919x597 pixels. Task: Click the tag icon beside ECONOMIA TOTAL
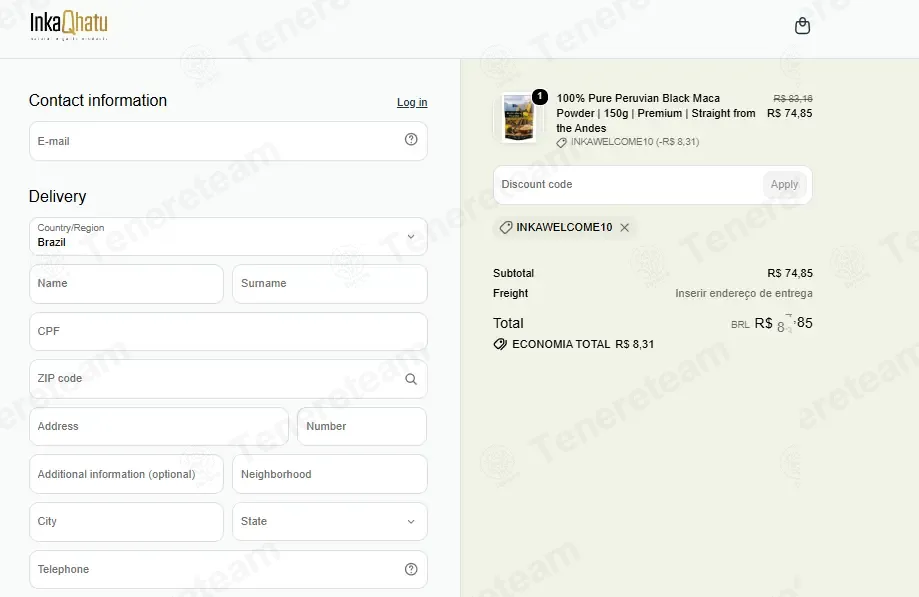[500, 344]
